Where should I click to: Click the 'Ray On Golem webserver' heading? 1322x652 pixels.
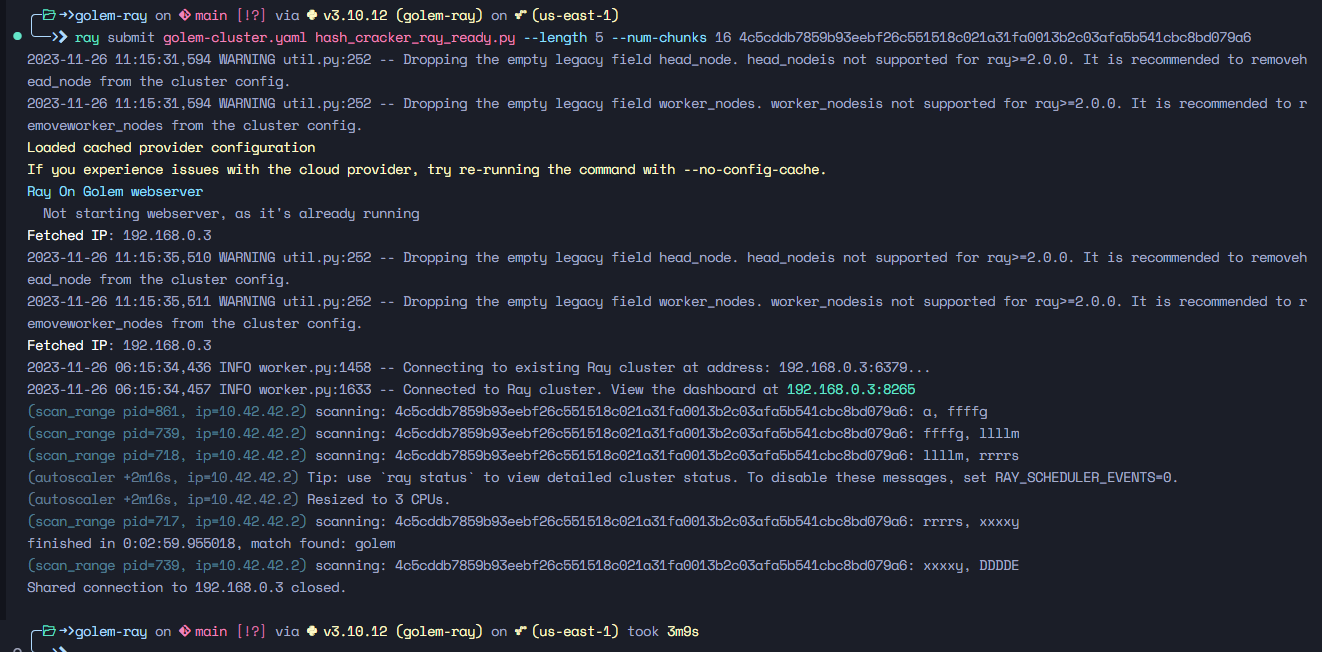115,192
